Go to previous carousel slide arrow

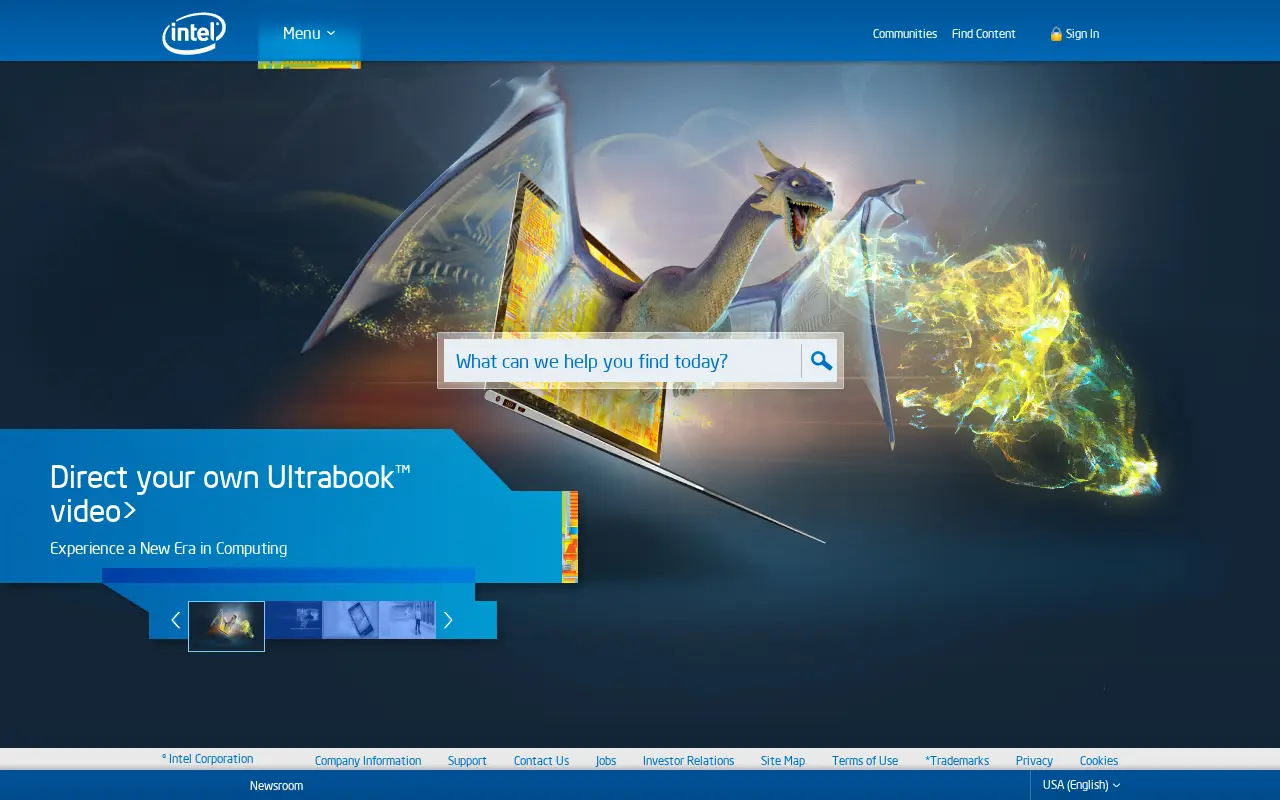[x=175, y=620]
